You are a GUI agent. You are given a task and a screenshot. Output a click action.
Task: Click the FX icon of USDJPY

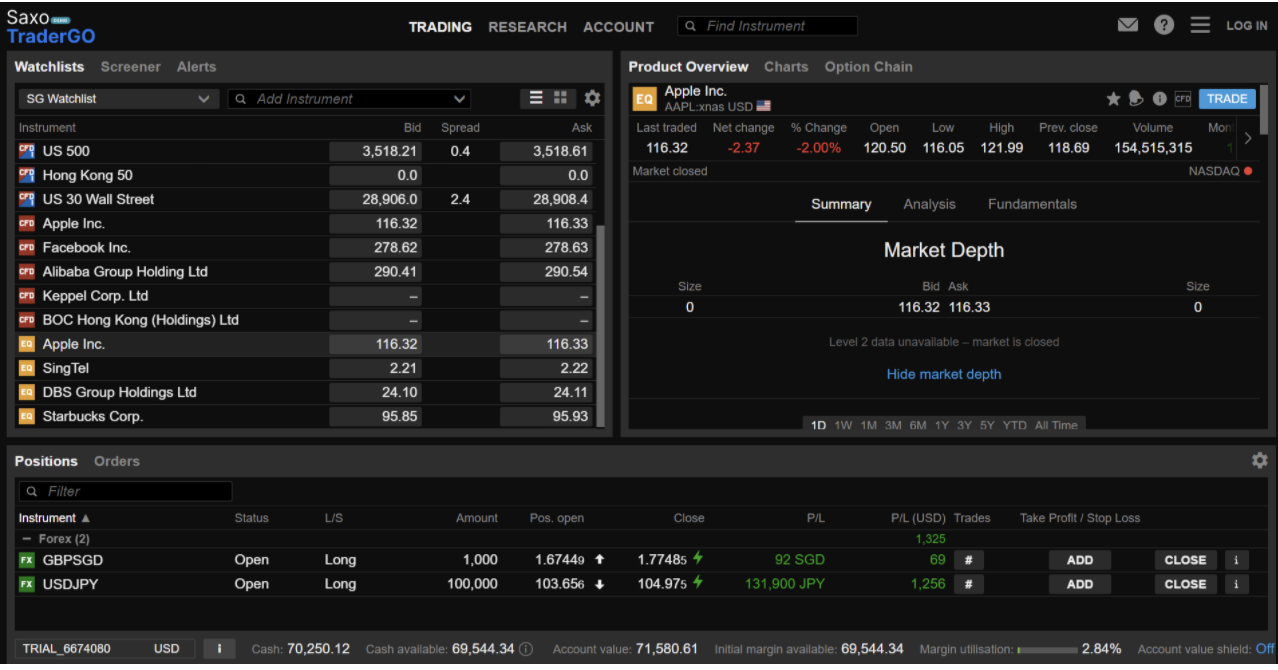tap(27, 584)
